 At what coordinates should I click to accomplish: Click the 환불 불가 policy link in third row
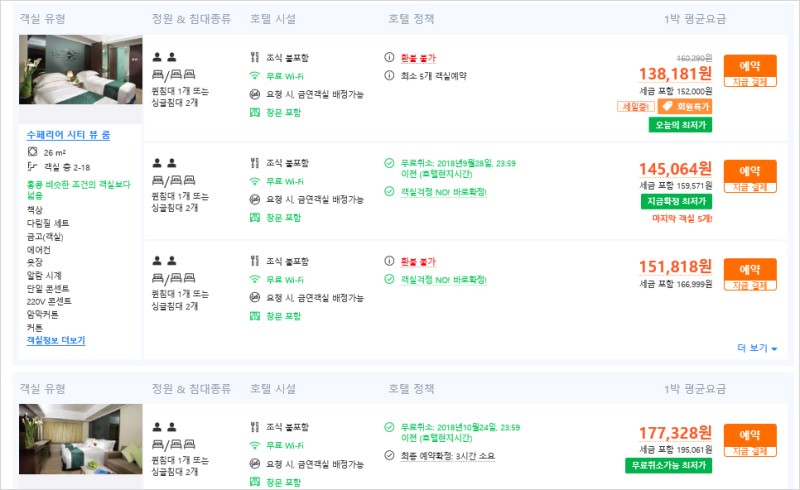[418, 261]
